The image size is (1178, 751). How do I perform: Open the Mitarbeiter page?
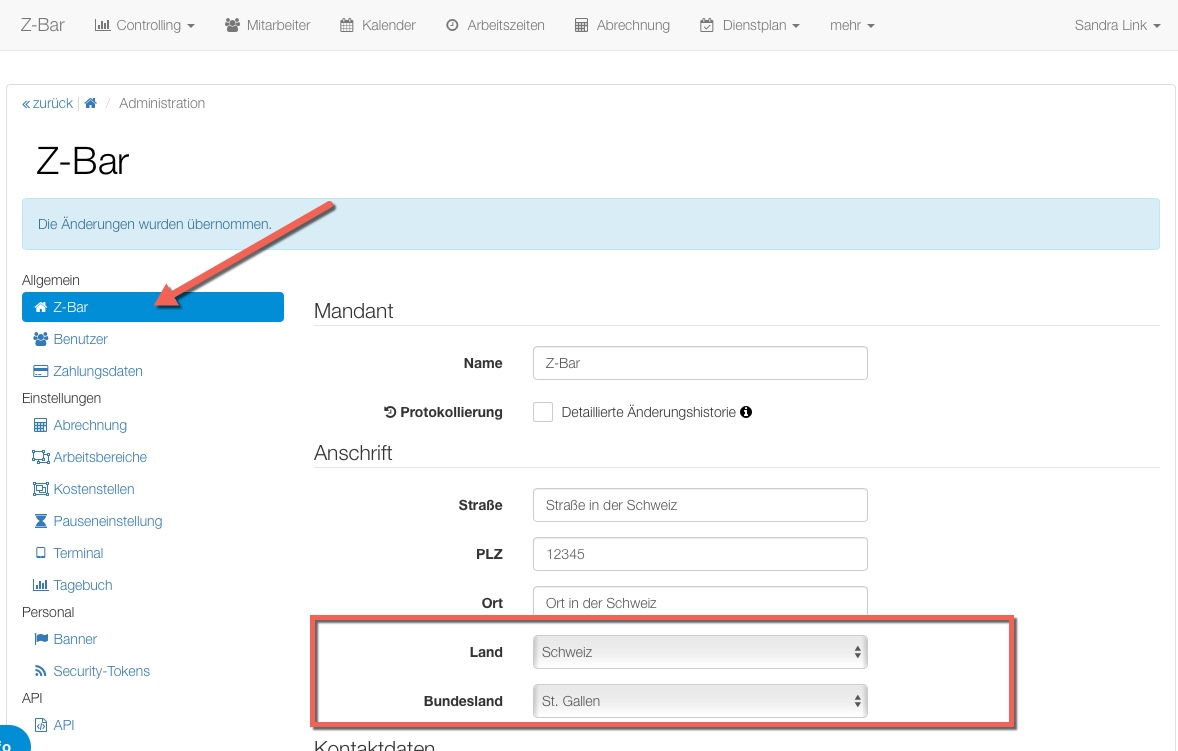[267, 25]
